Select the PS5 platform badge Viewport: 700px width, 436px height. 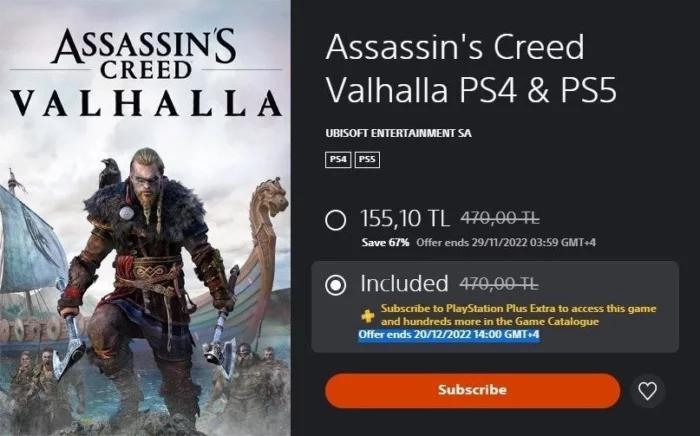367,160
